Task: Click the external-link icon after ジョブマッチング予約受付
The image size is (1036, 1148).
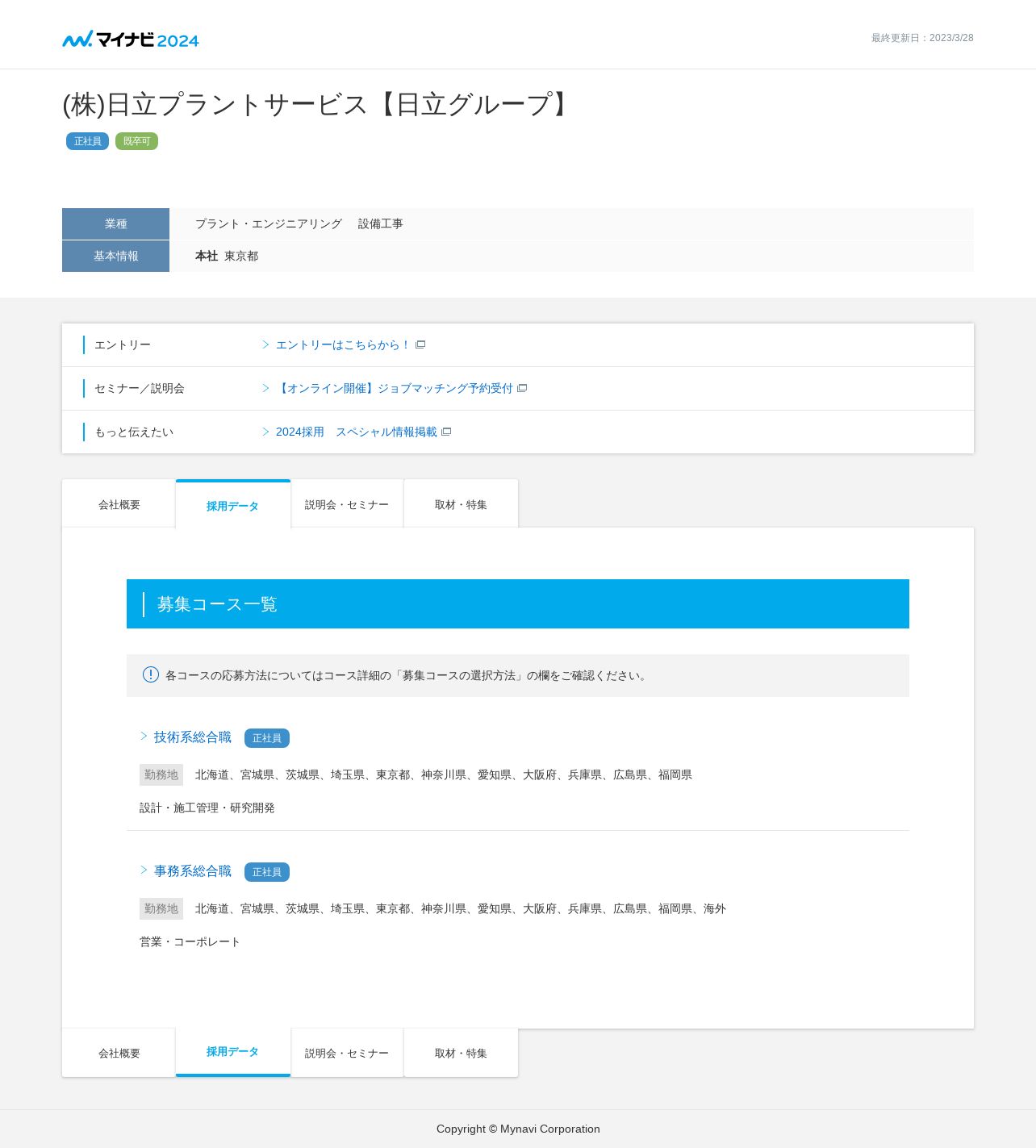Action: [522, 389]
